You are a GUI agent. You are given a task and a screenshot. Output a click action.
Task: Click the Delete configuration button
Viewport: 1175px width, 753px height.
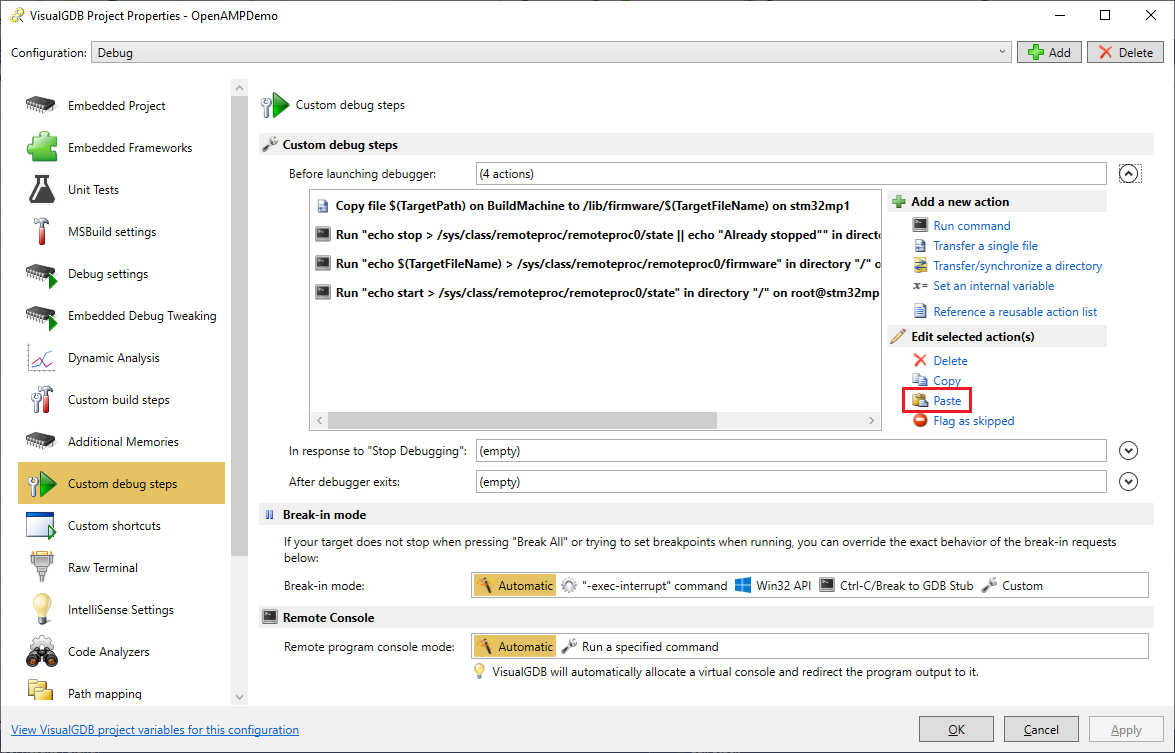pyautogui.click(x=1126, y=52)
